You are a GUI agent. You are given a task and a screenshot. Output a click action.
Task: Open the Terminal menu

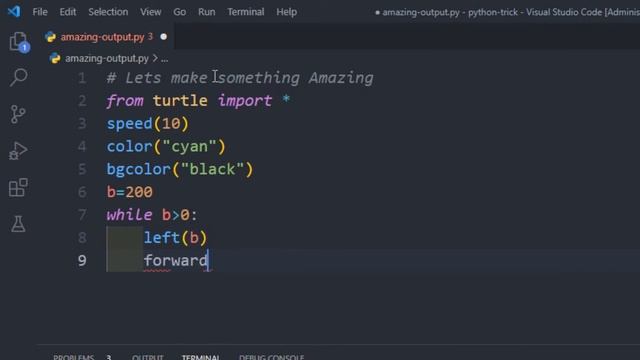click(x=246, y=12)
